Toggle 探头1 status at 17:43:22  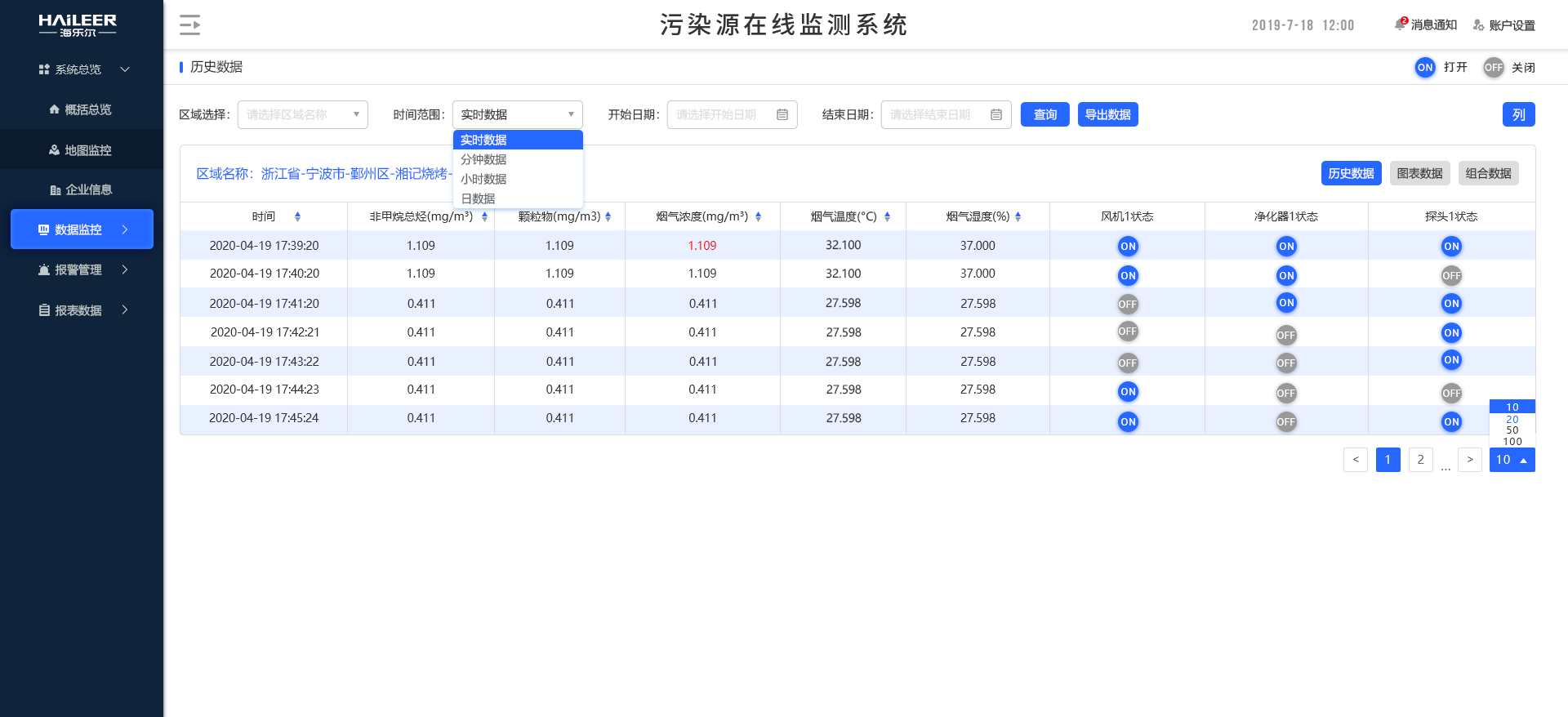coord(1451,359)
